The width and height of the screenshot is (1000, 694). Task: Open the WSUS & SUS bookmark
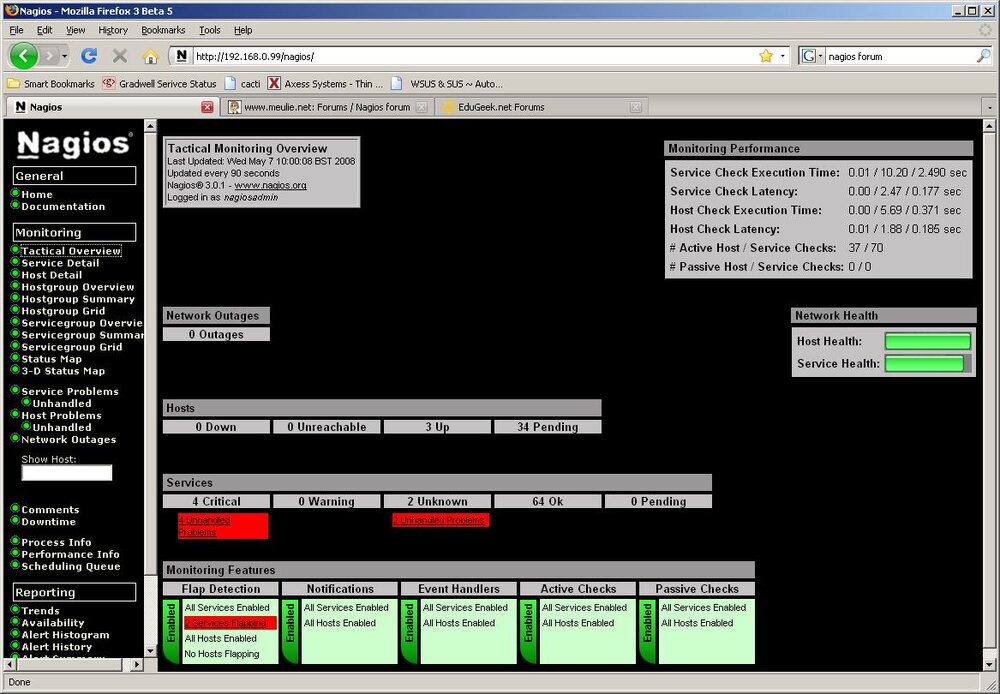click(446, 84)
